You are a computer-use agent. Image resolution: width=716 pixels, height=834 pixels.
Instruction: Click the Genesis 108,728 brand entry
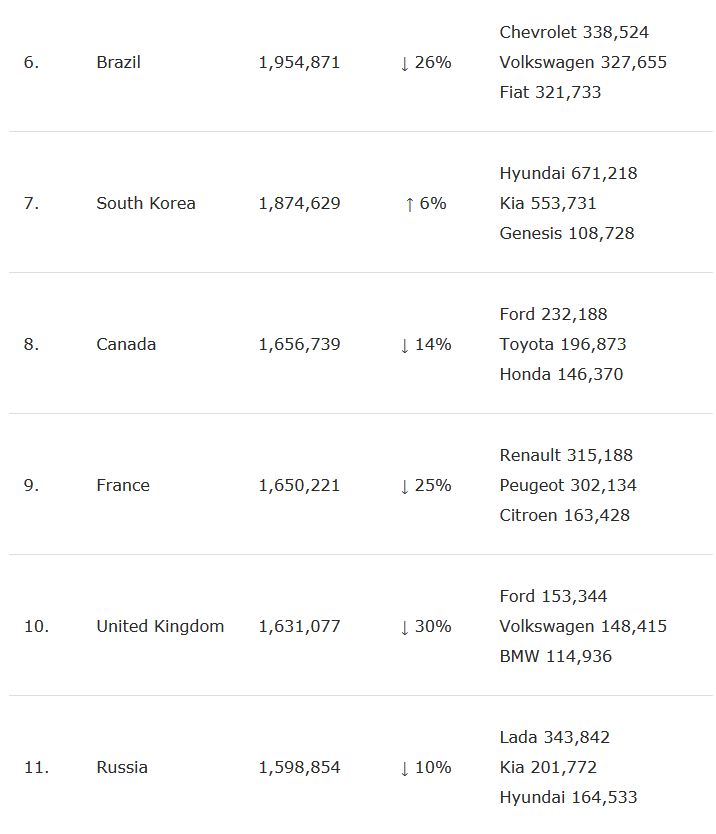tap(567, 233)
